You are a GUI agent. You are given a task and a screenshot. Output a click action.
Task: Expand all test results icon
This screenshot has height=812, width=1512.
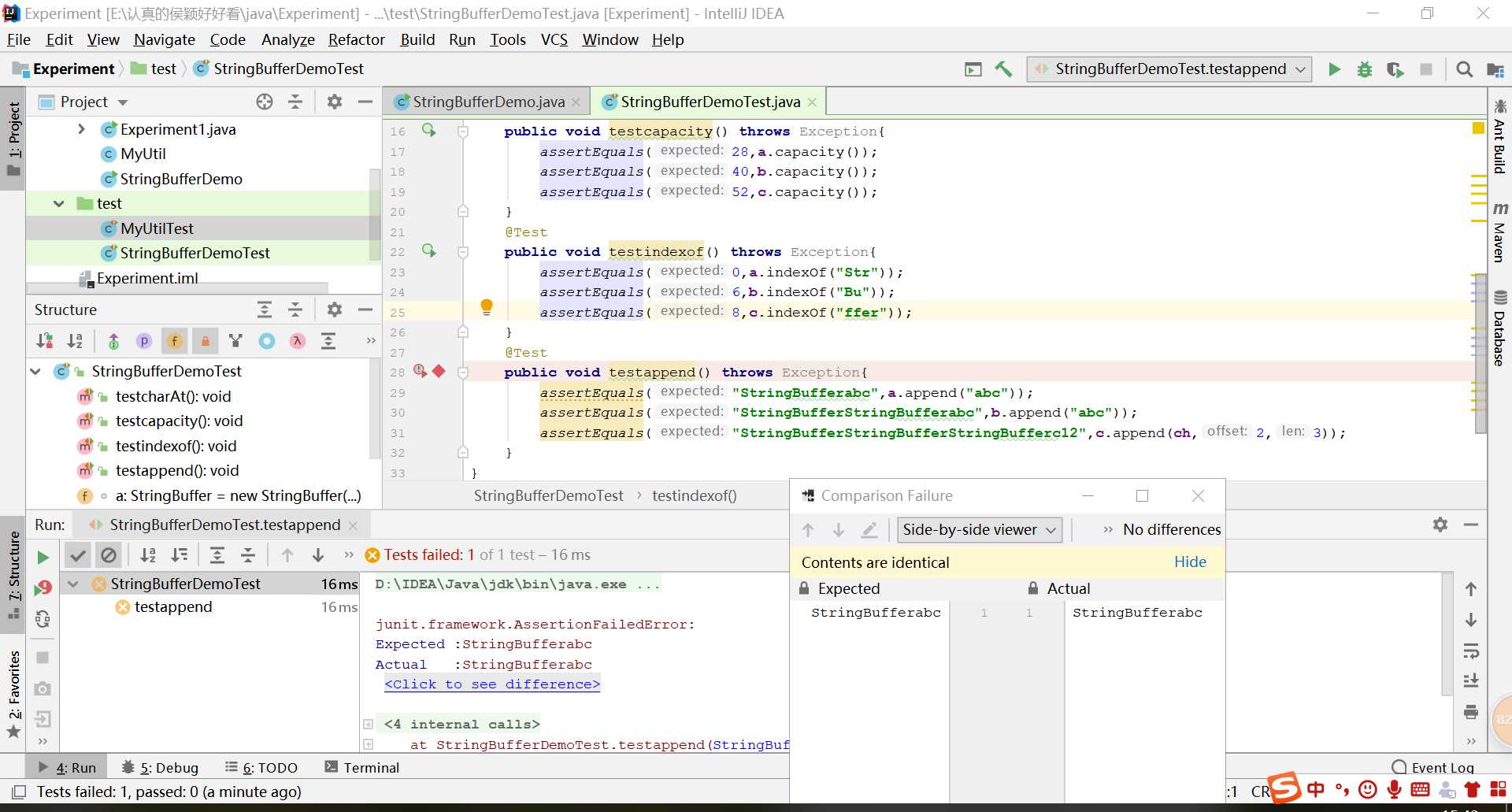(217, 555)
